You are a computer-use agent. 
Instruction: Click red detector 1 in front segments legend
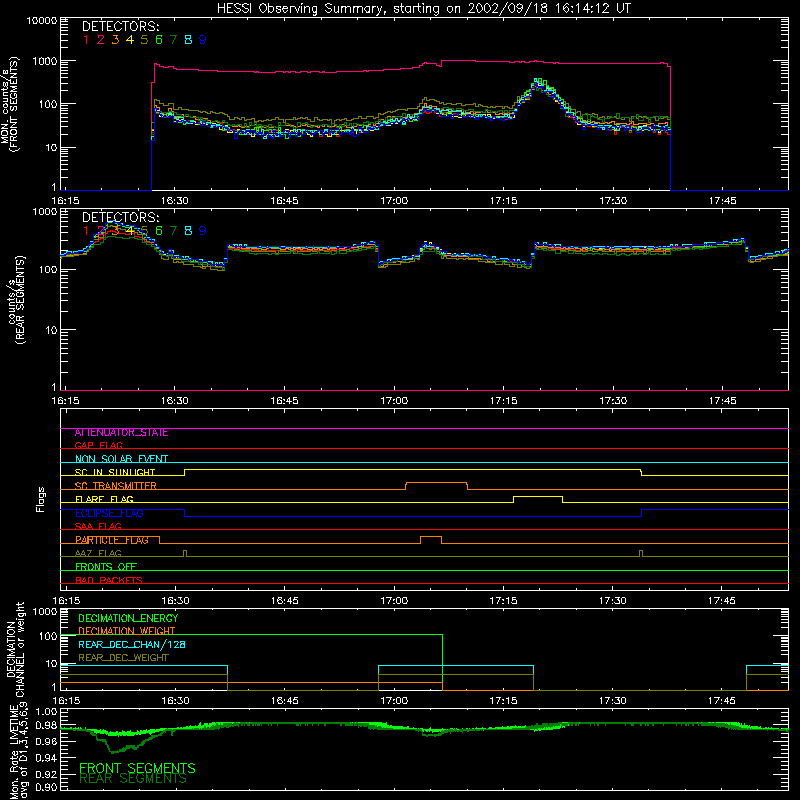[x=86, y=40]
